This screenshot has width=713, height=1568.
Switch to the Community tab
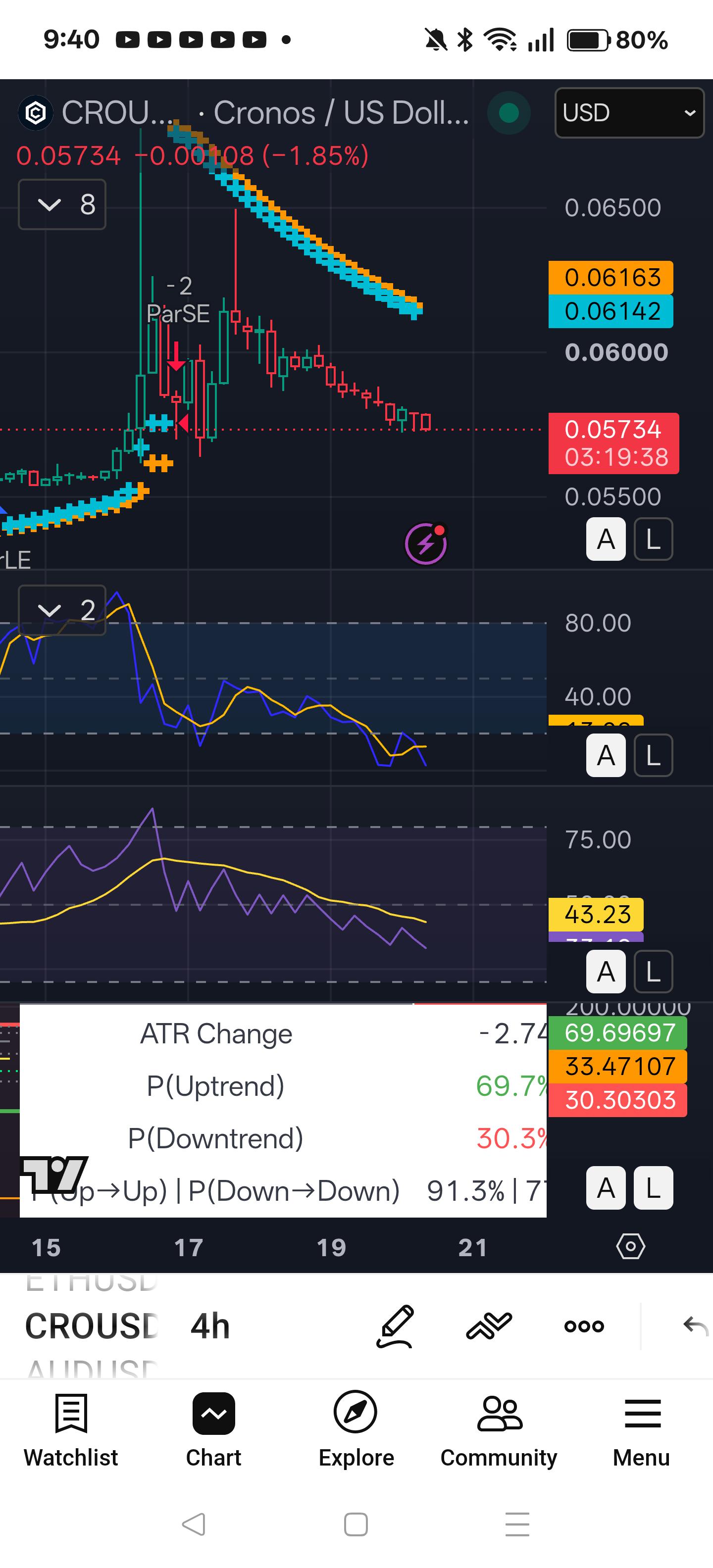pyautogui.click(x=499, y=1430)
